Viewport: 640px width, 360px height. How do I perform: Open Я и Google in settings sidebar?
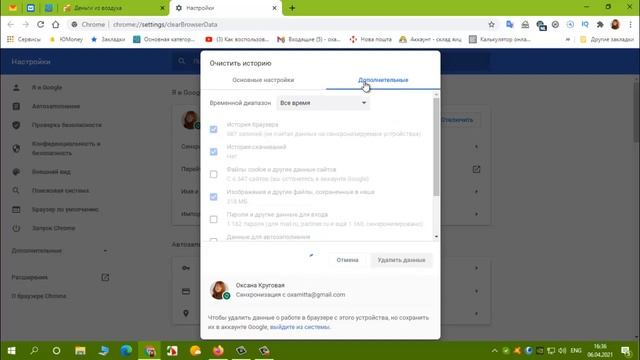pos(47,87)
